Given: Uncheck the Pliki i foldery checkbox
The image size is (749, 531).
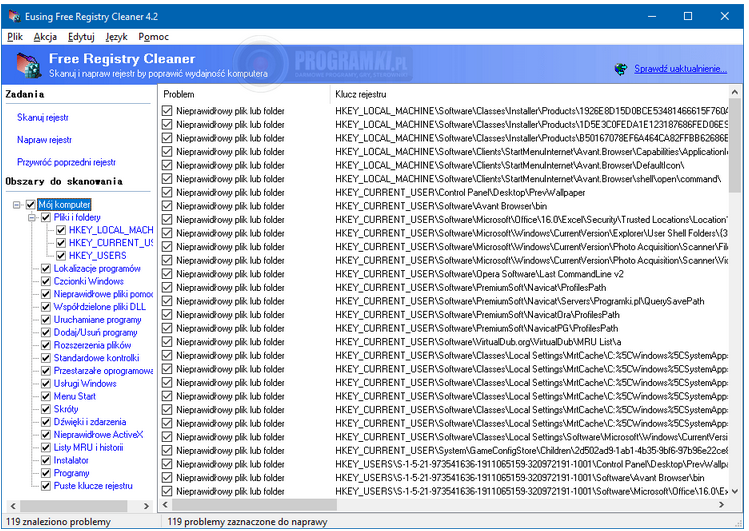Looking at the screenshot, I should tap(46, 218).
